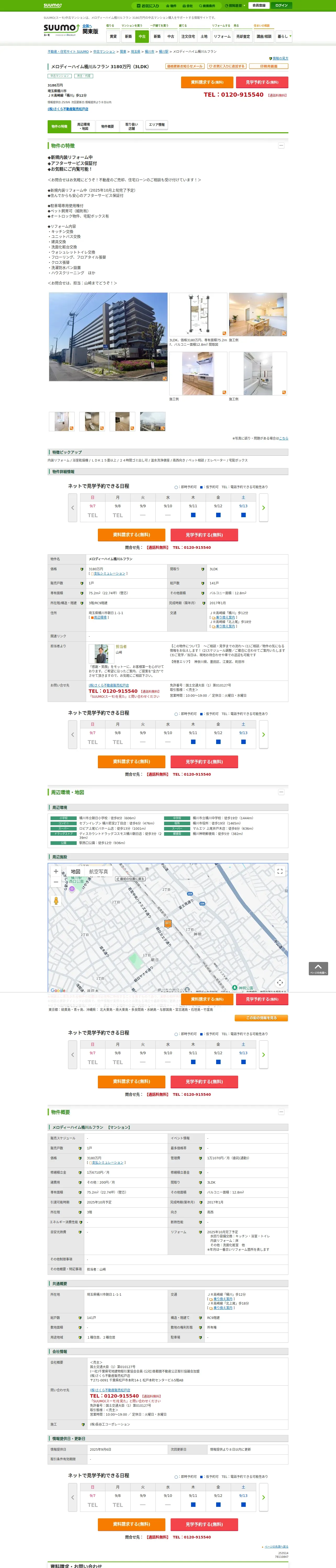
Task: Select 9/7 TEL cell in 物件詳細情報 schedule
Action: coord(93,515)
